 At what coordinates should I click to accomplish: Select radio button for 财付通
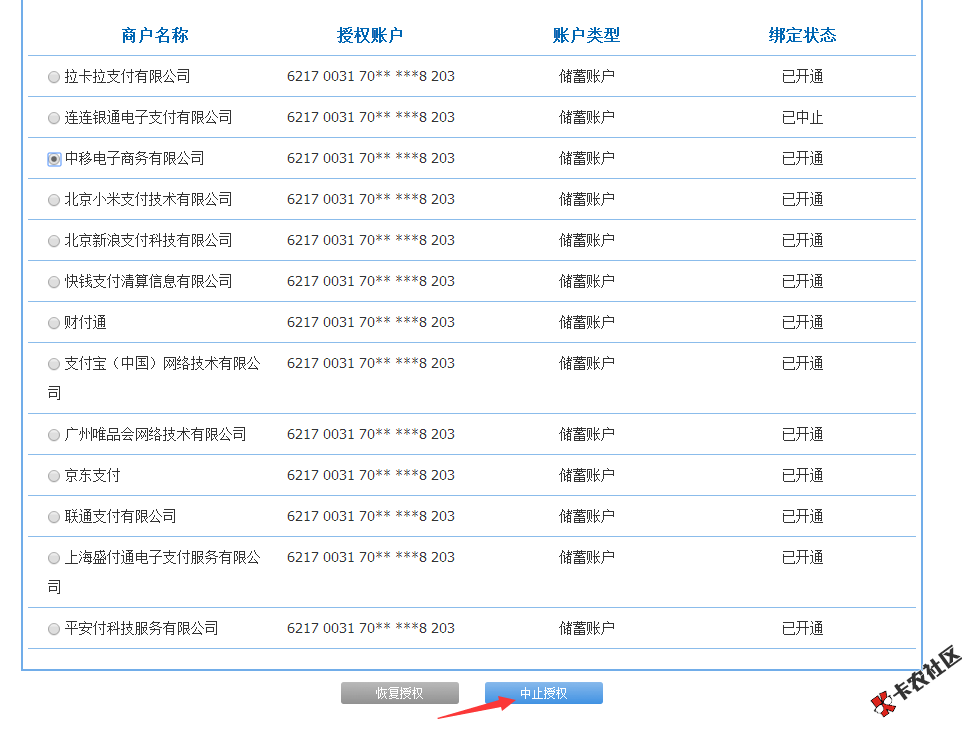coord(54,323)
